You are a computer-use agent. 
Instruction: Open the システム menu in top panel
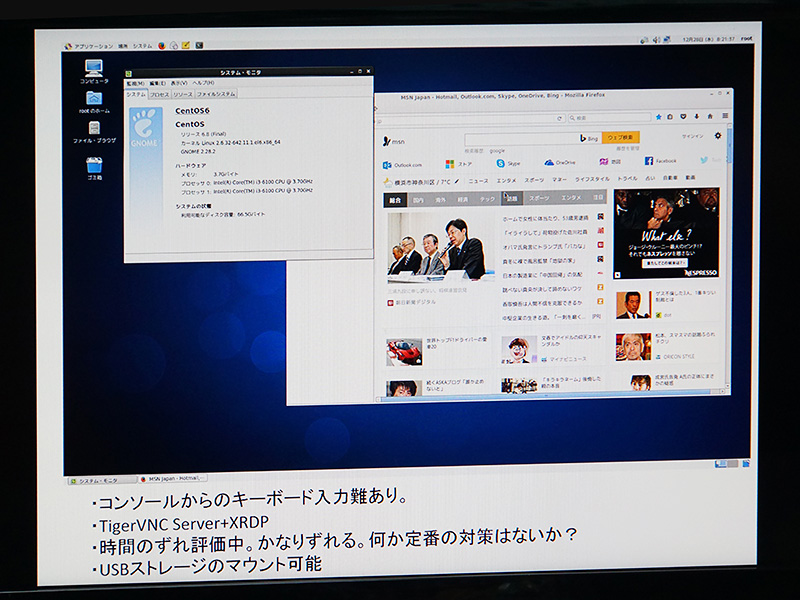tap(142, 46)
